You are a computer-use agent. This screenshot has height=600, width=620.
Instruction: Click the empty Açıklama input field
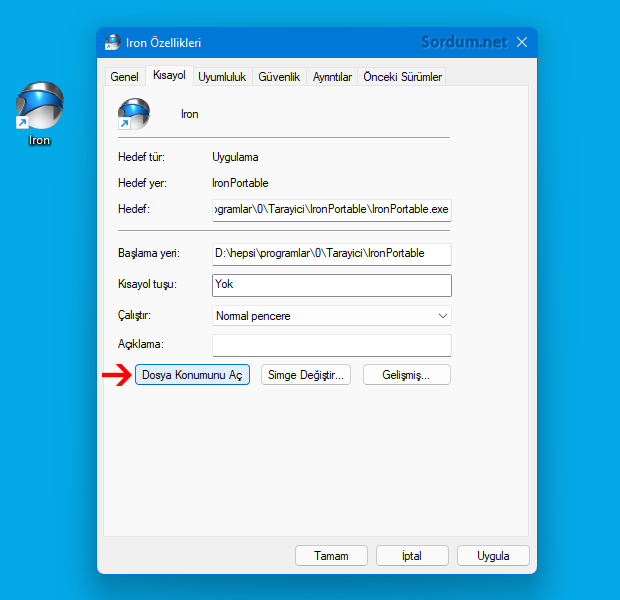332,345
